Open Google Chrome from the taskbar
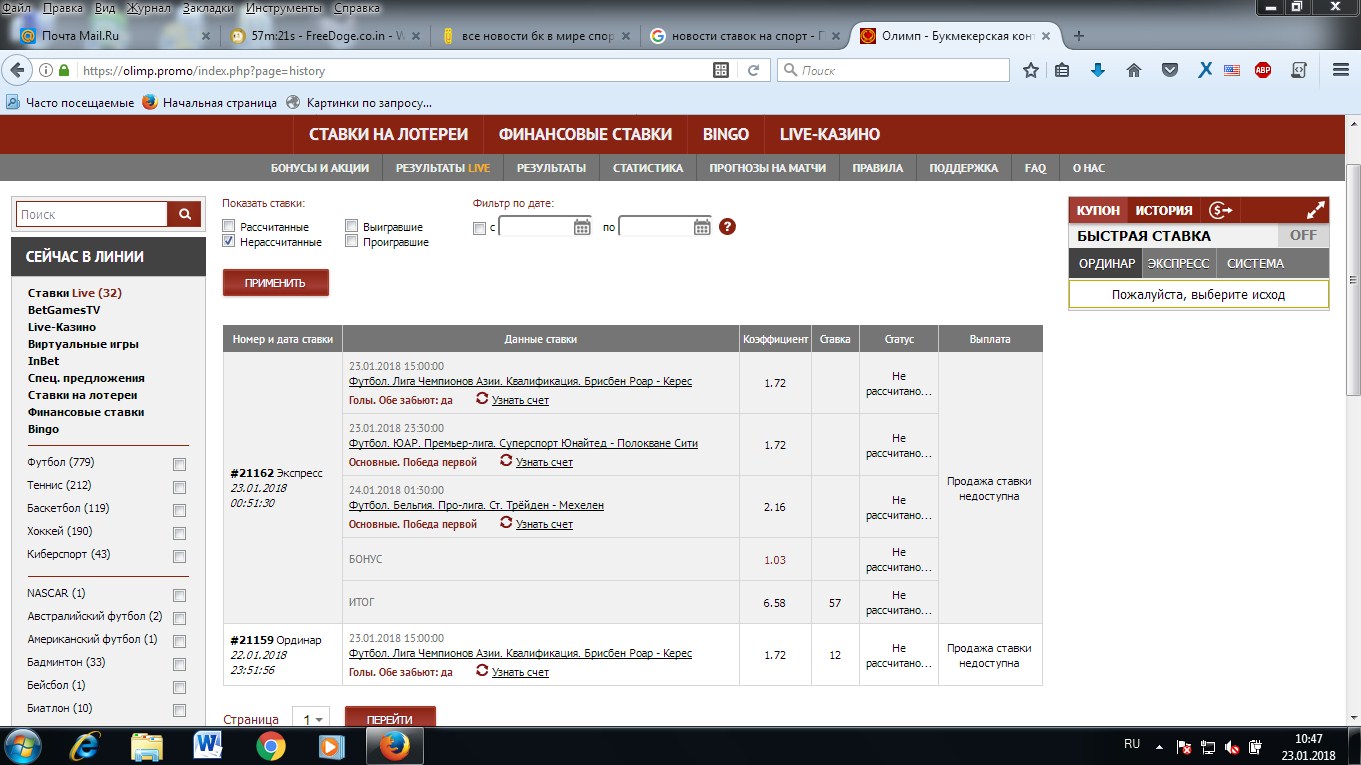 click(270, 746)
